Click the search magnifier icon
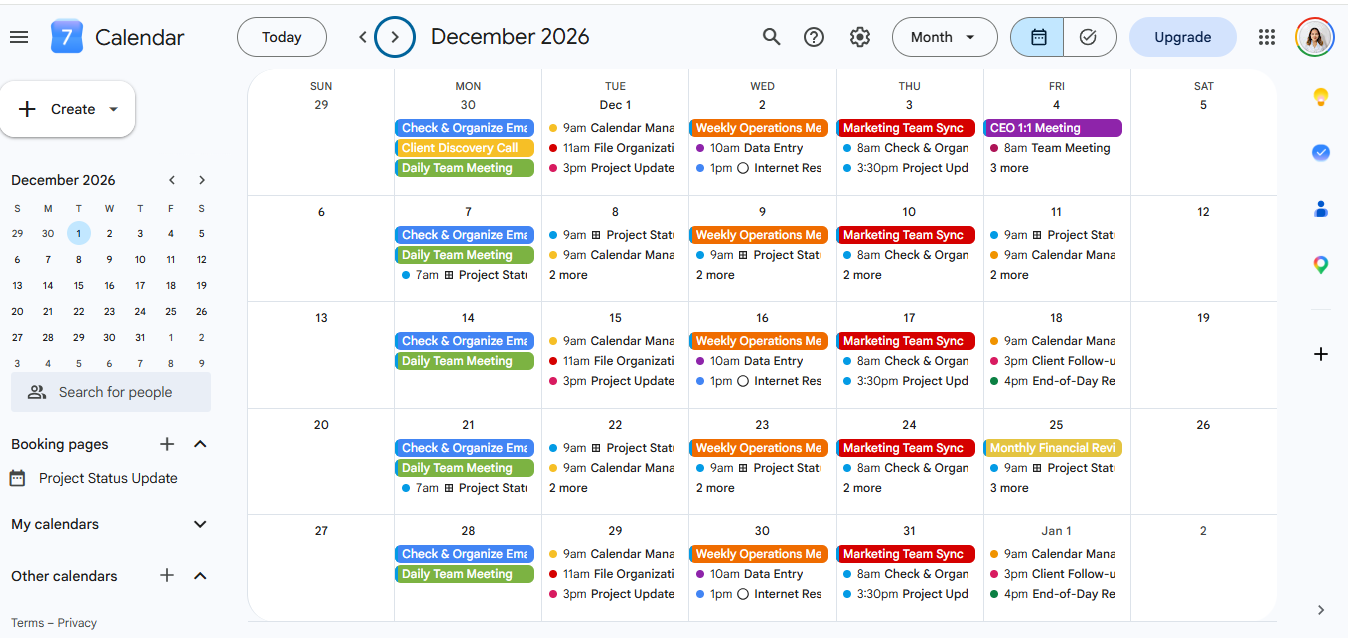Screen dimensions: 1348x638 (x=771, y=37)
